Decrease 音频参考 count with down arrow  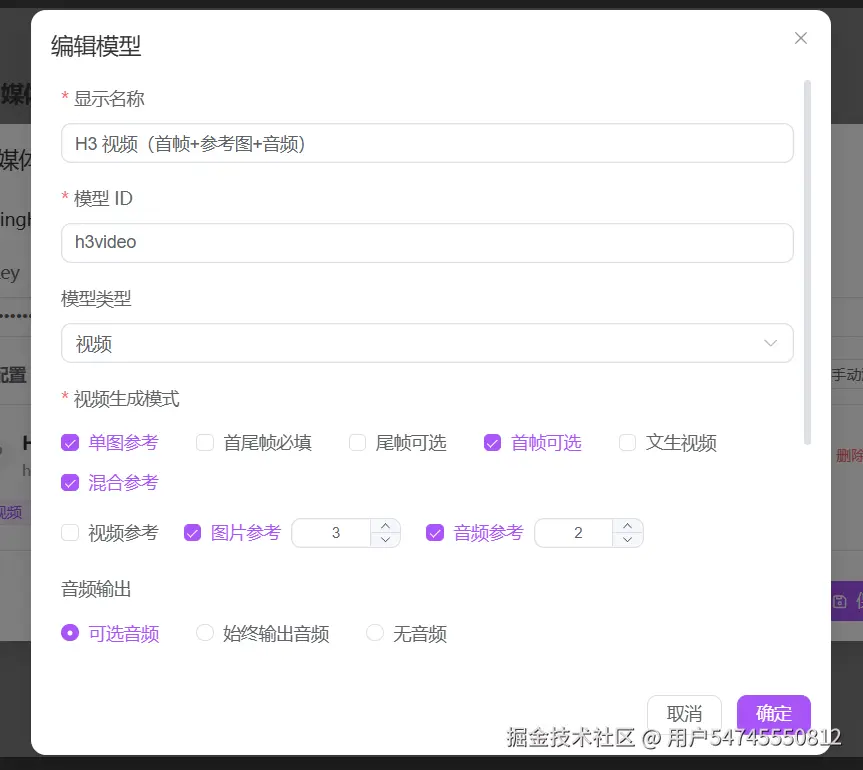(627, 540)
